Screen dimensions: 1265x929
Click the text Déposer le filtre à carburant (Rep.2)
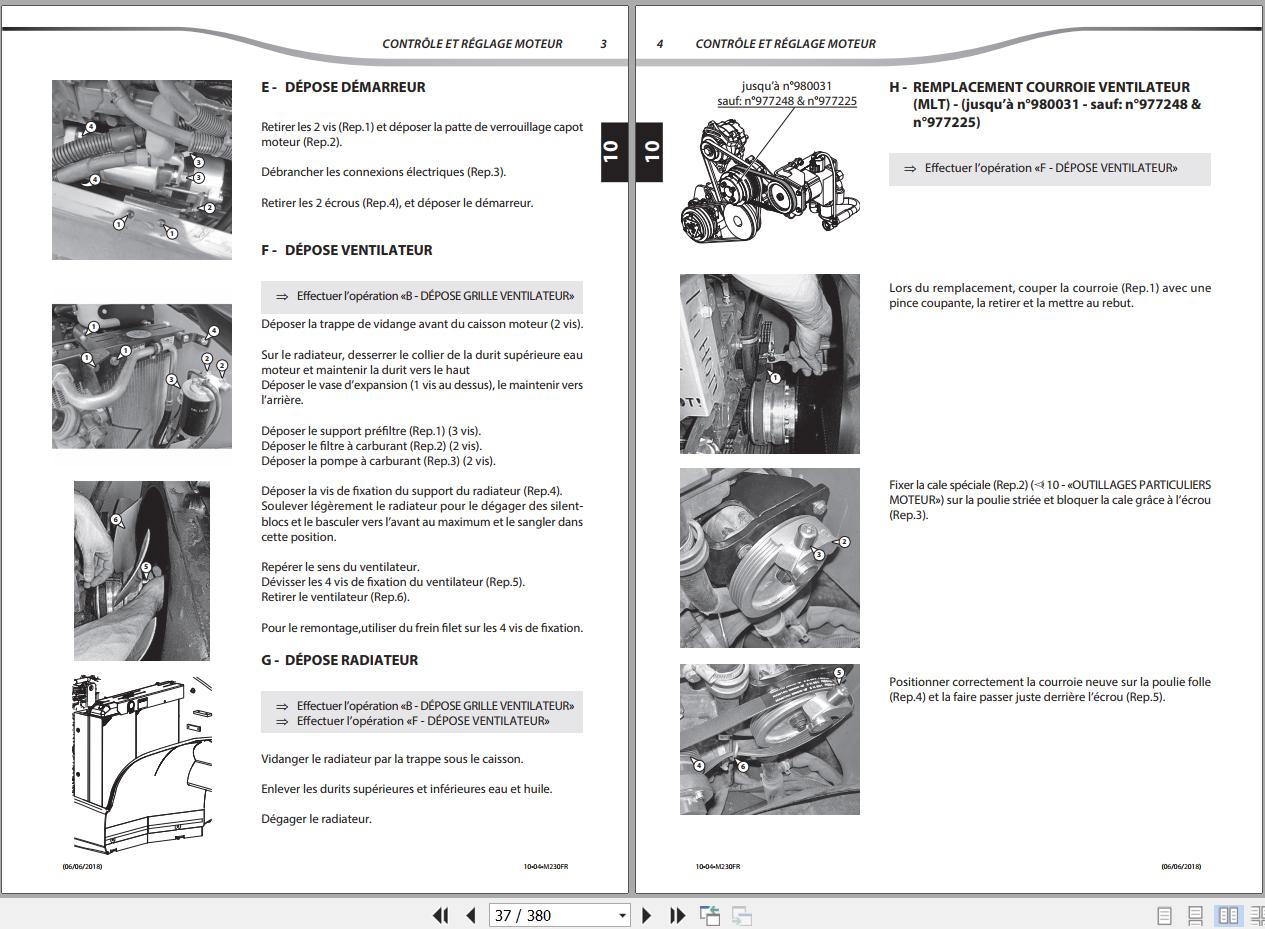(371, 446)
